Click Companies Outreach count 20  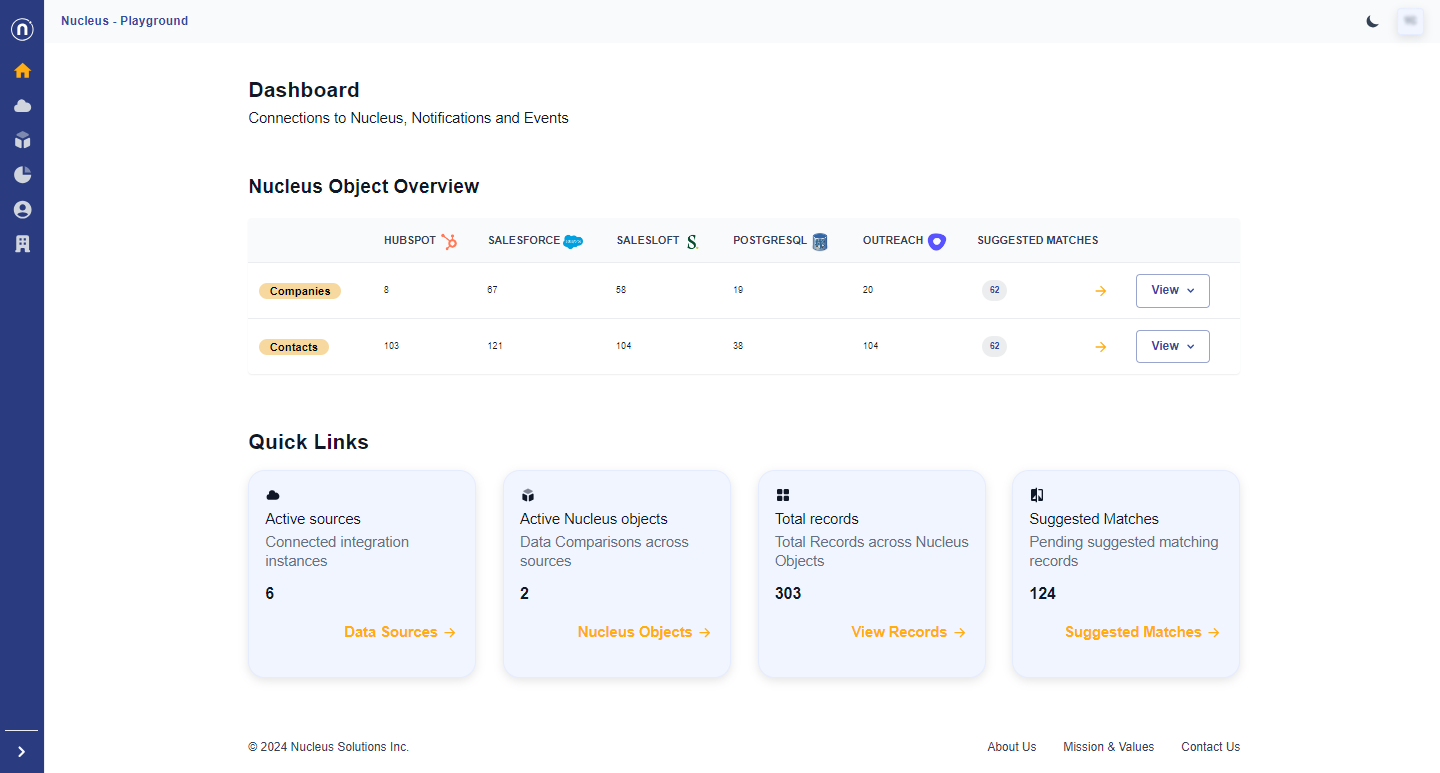point(868,290)
